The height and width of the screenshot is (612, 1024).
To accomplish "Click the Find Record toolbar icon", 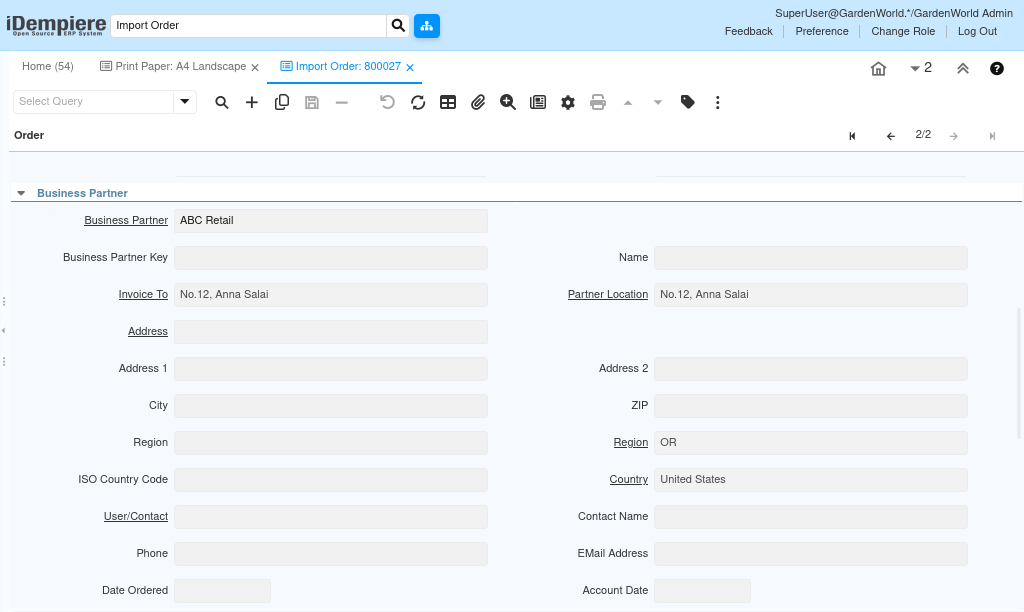I will (x=221, y=103).
